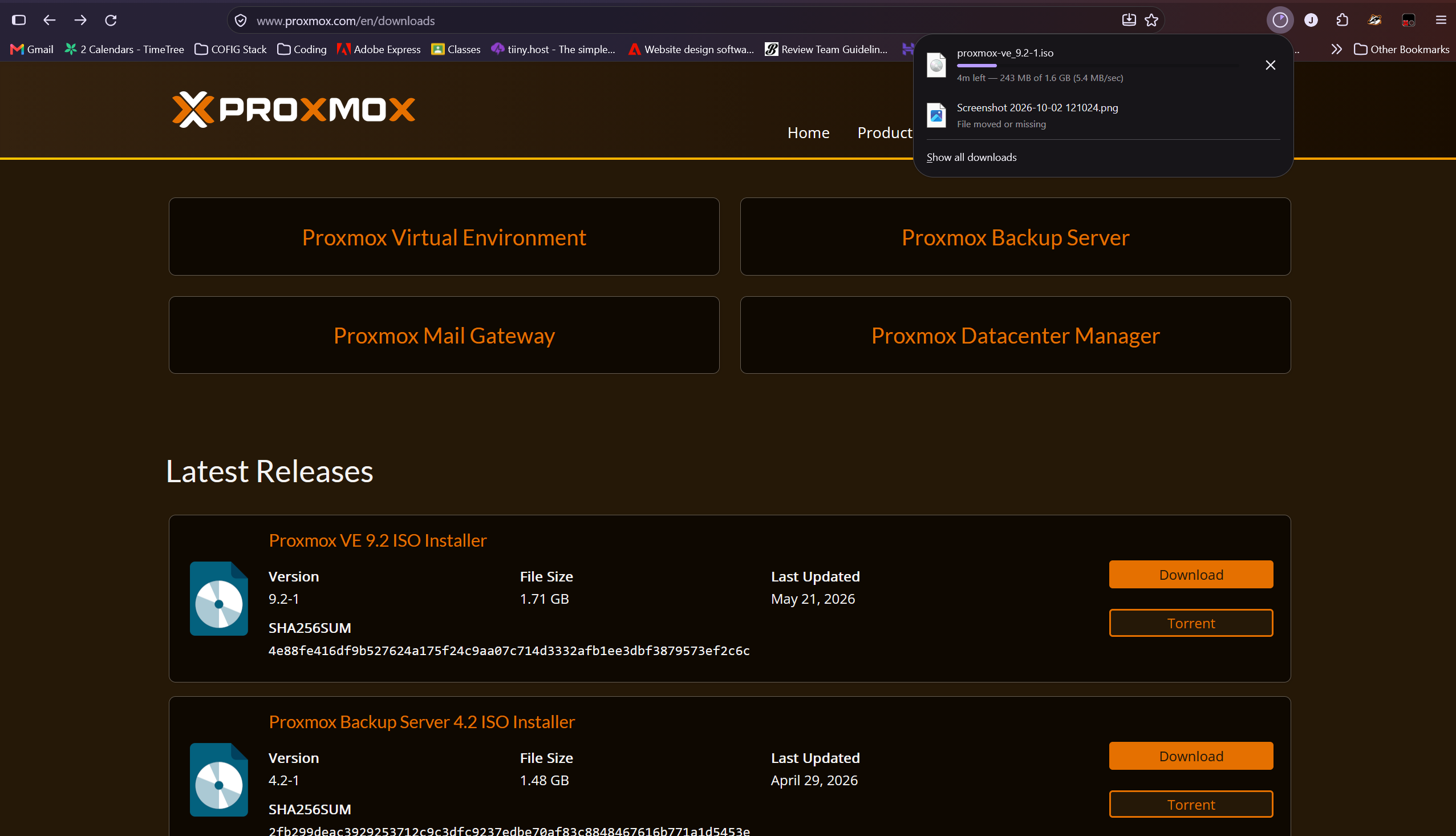1456x836 pixels.
Task: Click the Latest Releases heading
Action: pos(269,471)
